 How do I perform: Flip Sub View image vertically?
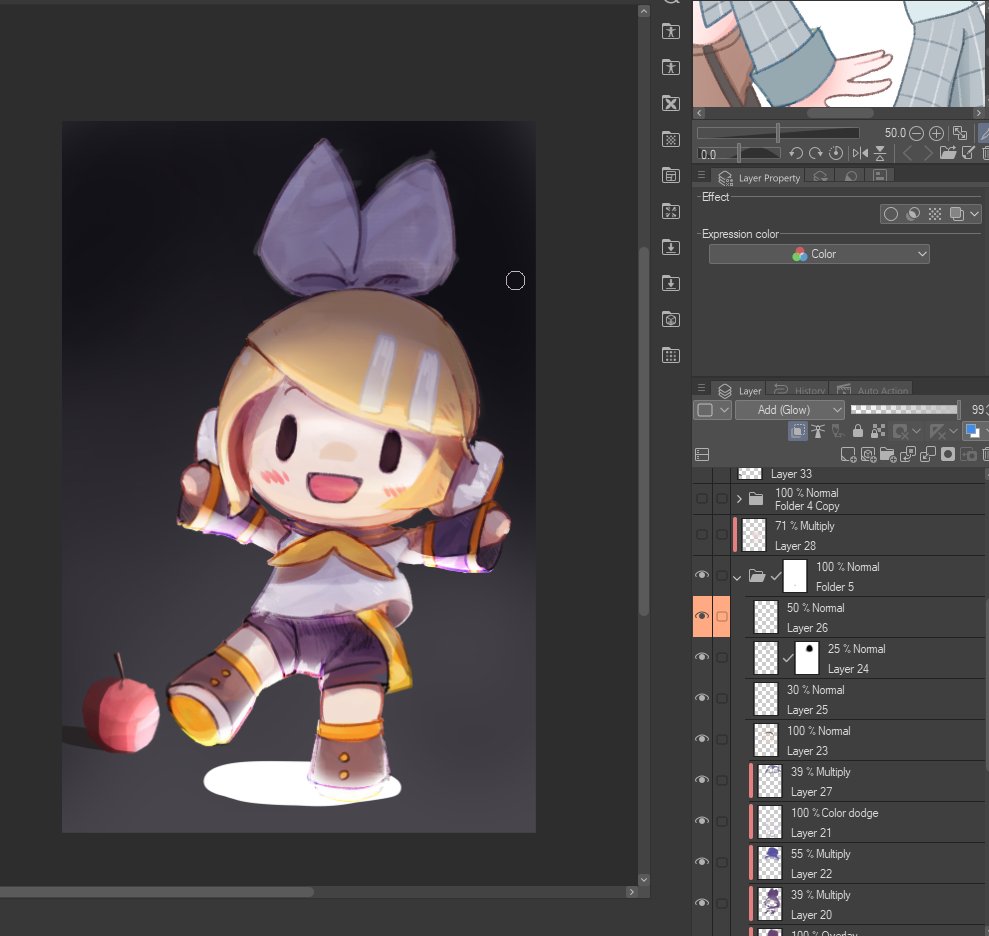pos(880,153)
